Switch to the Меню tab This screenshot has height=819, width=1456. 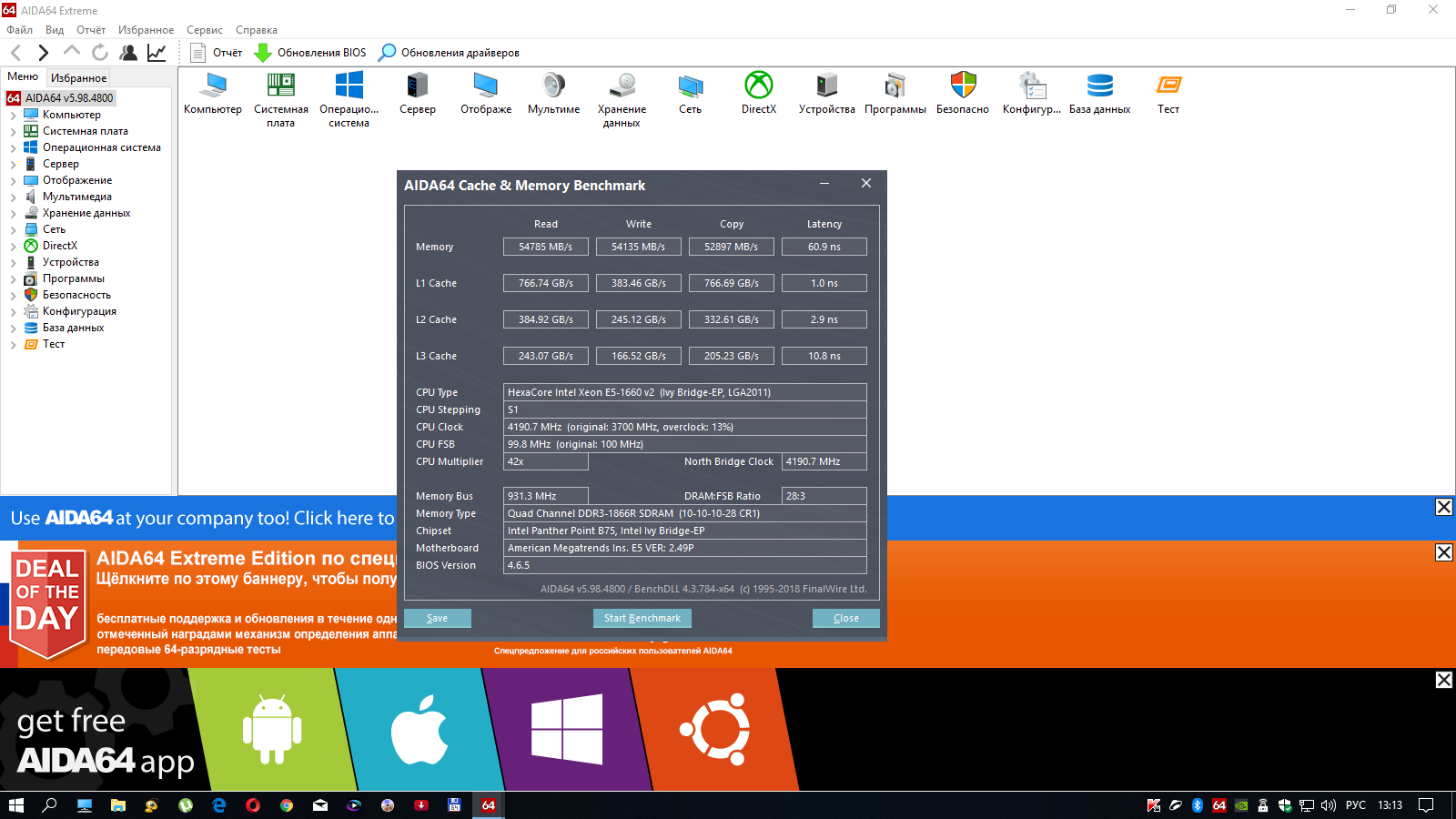(23, 76)
